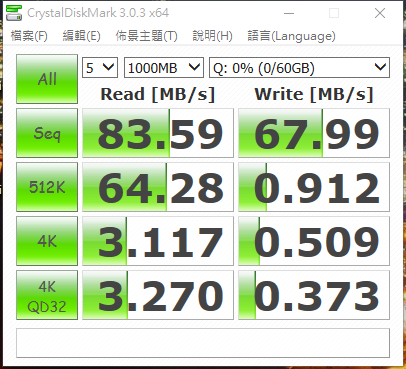Select the 4K QD32 write result 0.373
The height and width of the screenshot is (369, 406).
[x=314, y=295]
